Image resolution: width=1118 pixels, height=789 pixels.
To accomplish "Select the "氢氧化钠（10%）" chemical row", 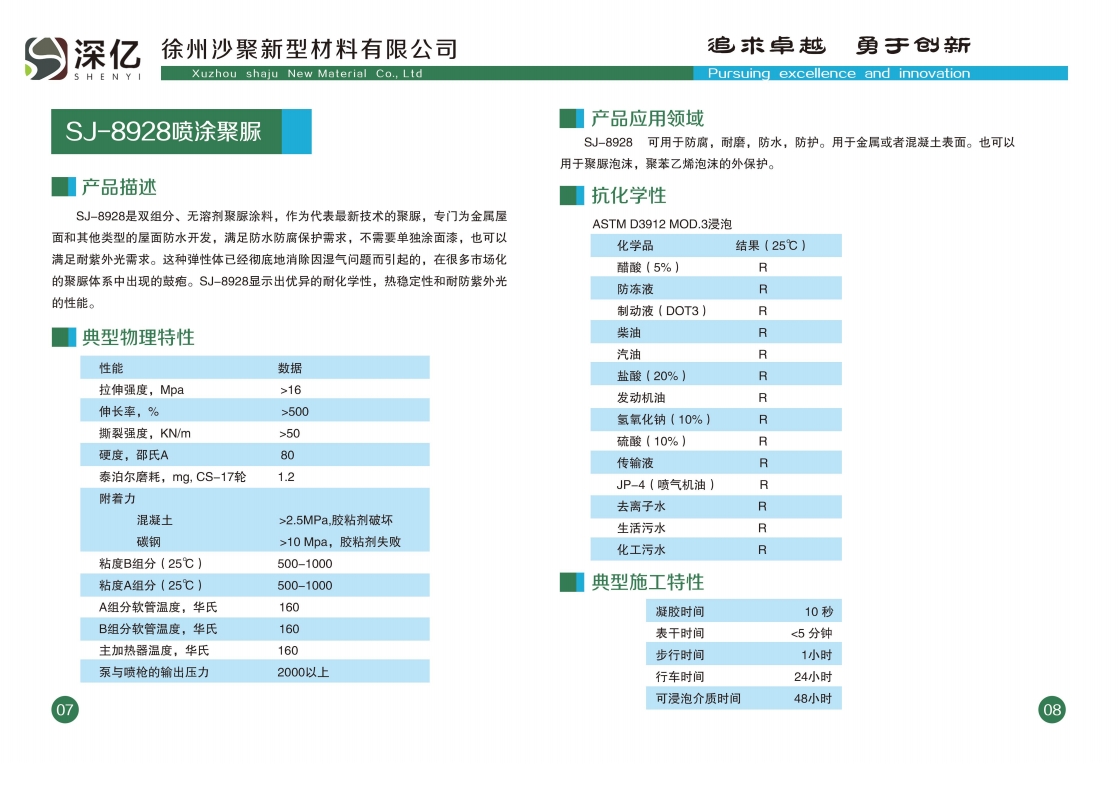I will pos(716,419).
